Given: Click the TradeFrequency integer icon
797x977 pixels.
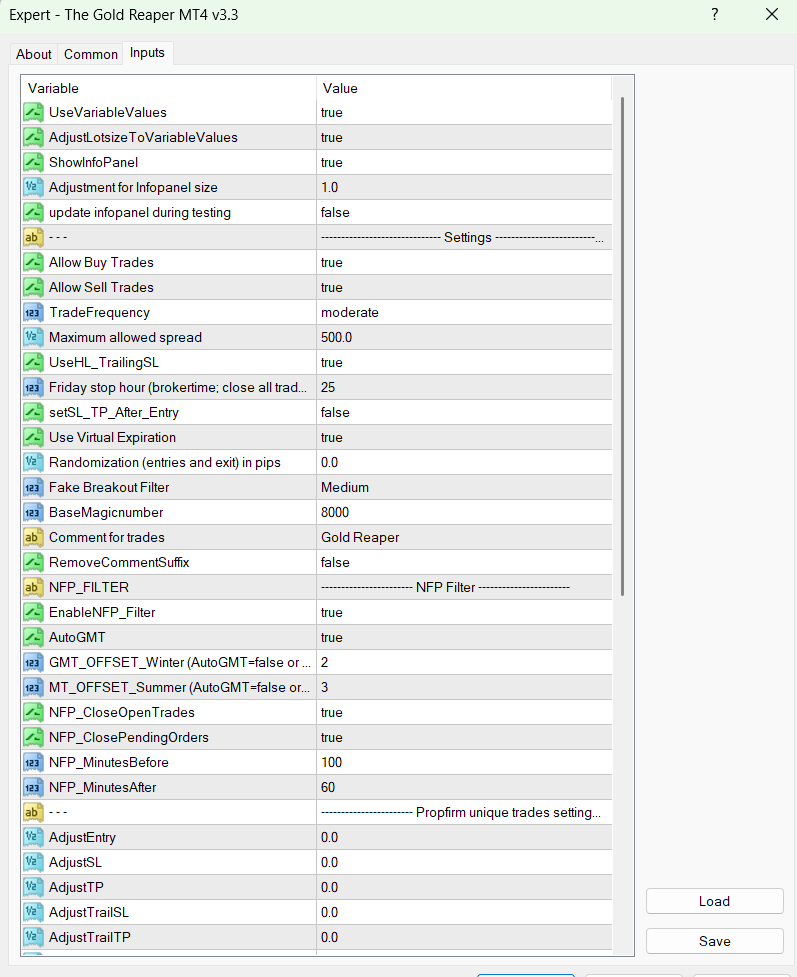Looking at the screenshot, I should pyautogui.click(x=33, y=312).
